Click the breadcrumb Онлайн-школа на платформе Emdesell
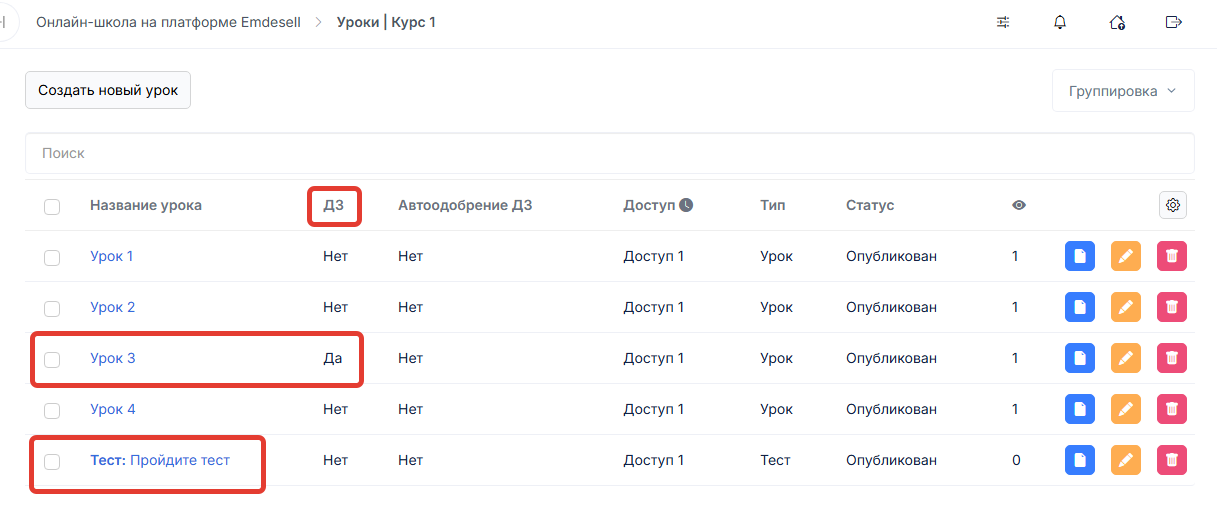Image resolution: width=1217 pixels, height=506 pixels. (x=168, y=22)
